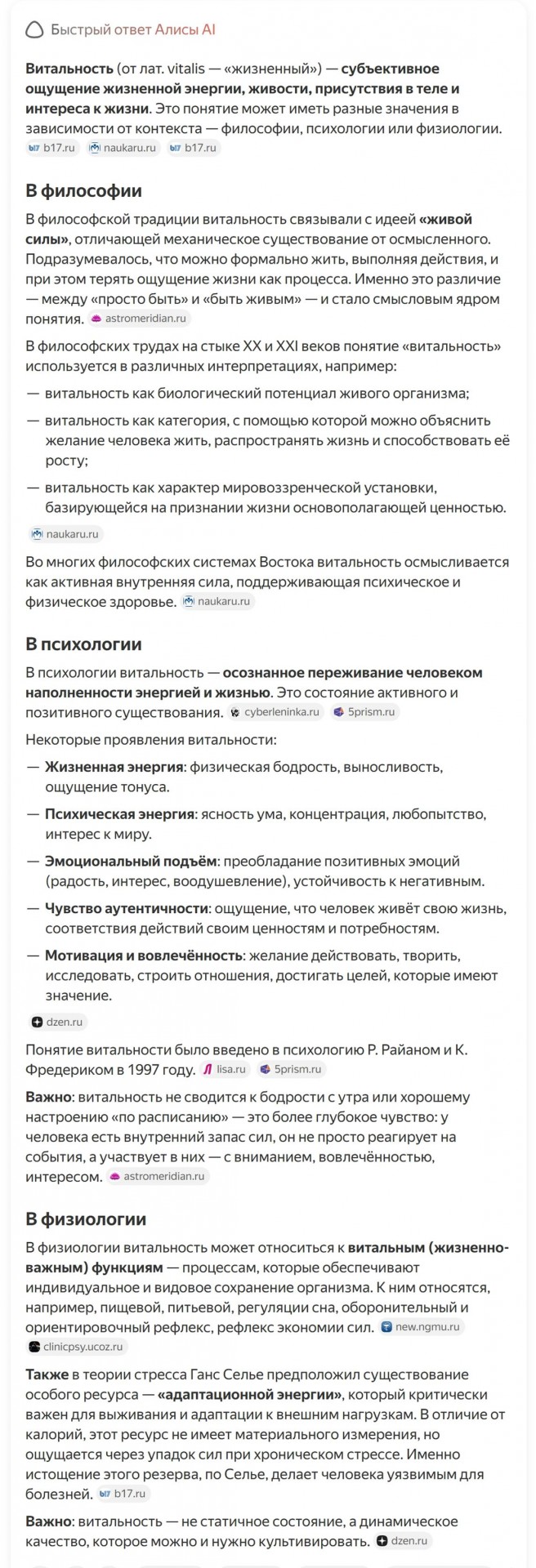Open dzen.ru chip after 'нужно культивировать'
This screenshot has height=1568, width=536.
(403, 1541)
